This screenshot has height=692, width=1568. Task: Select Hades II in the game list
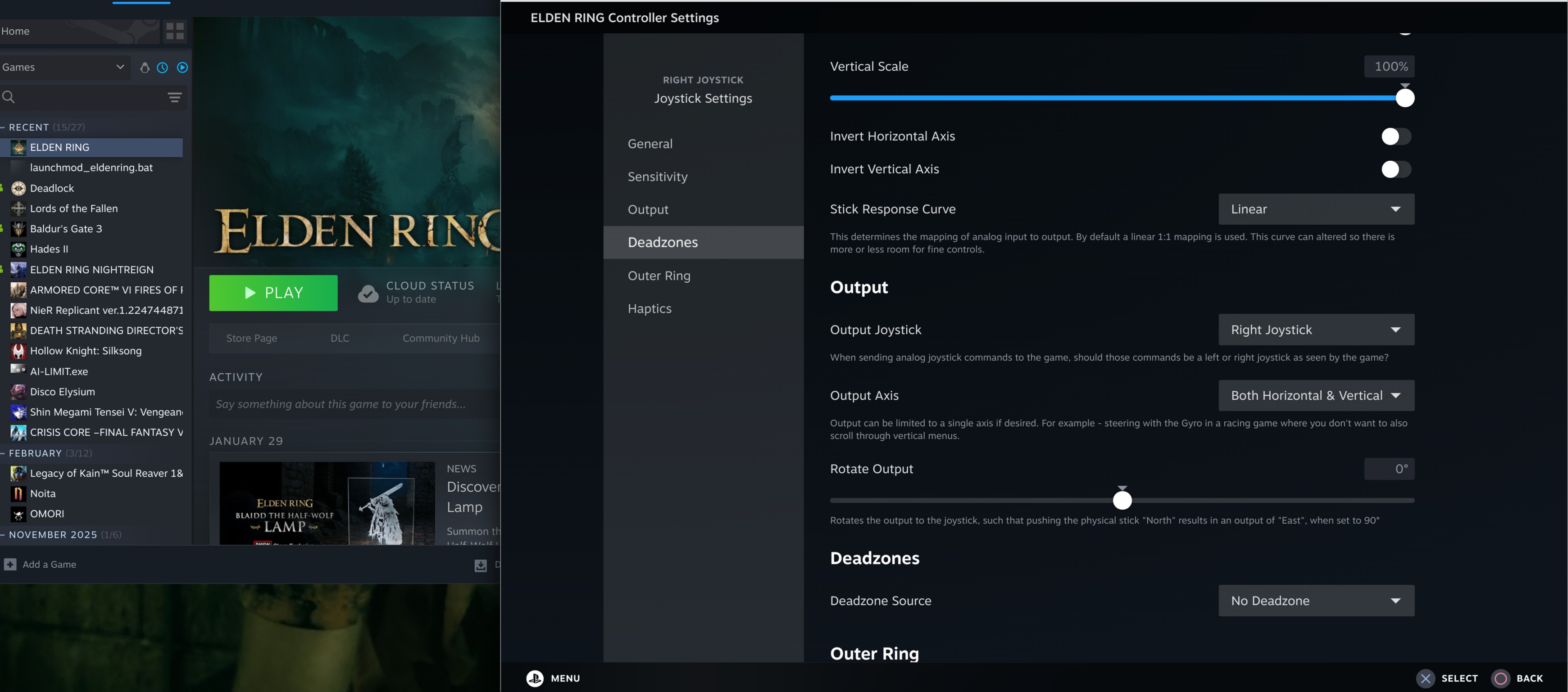click(x=49, y=249)
